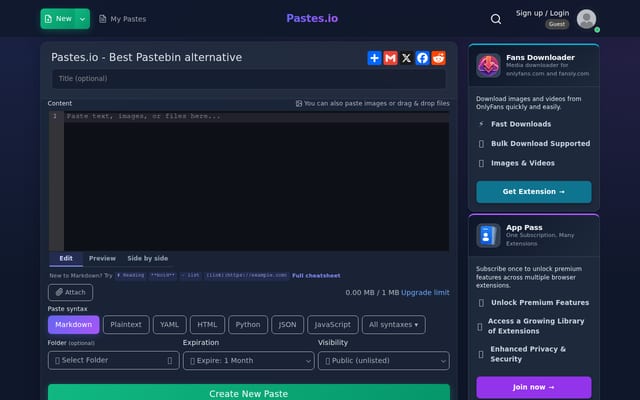Share paste on Facebook icon
Screen dimensions: 640x400
(422, 58)
